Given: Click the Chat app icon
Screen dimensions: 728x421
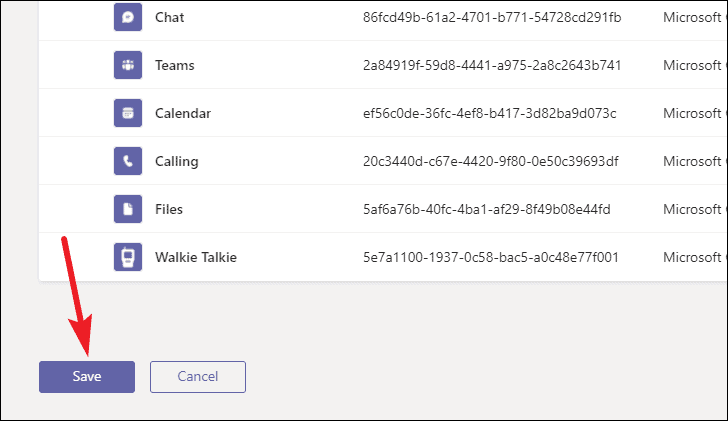Looking at the screenshot, I should [128, 18].
